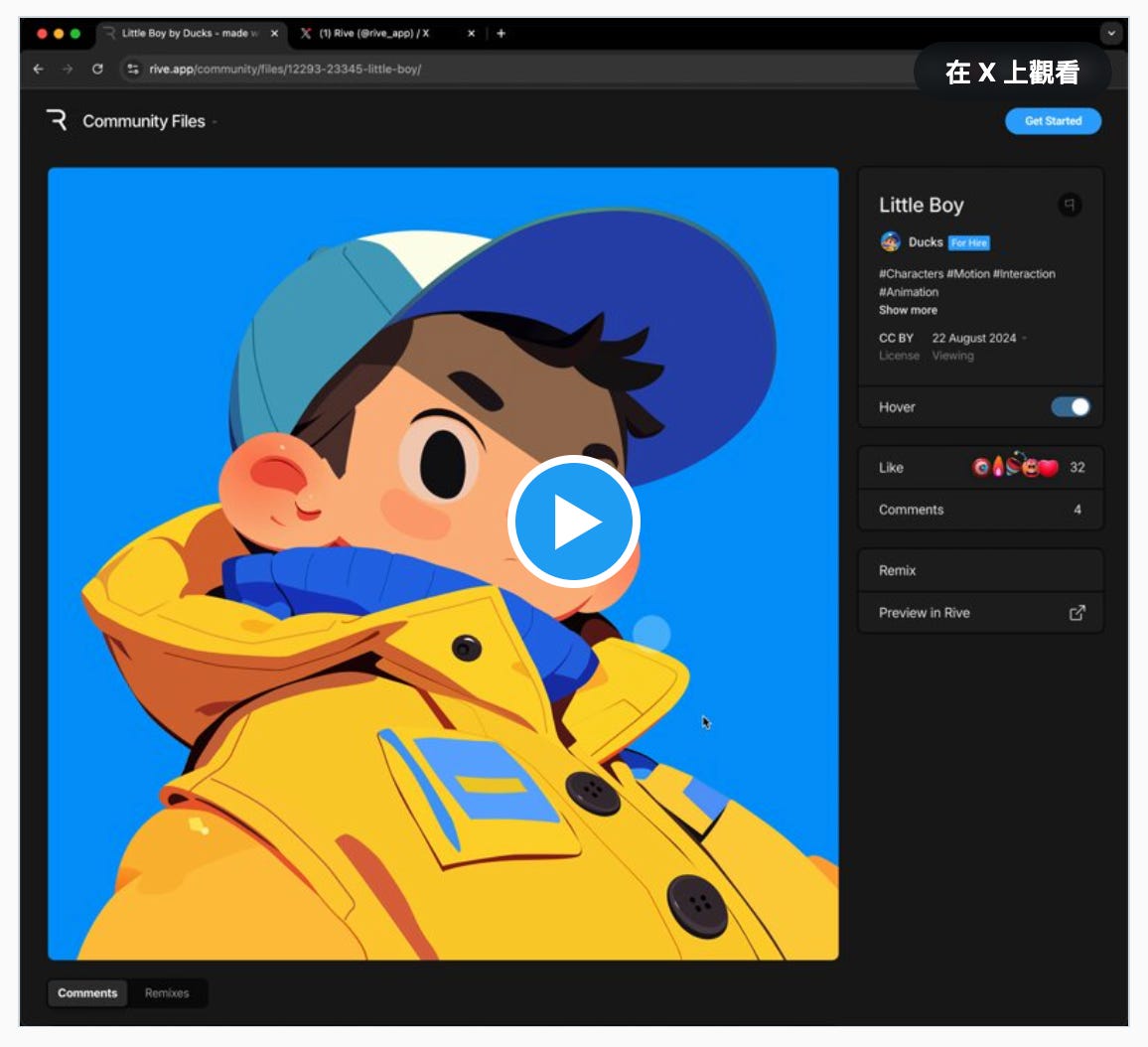The height and width of the screenshot is (1047, 1148).
Task: Click the CC BY license text
Action: click(x=896, y=339)
